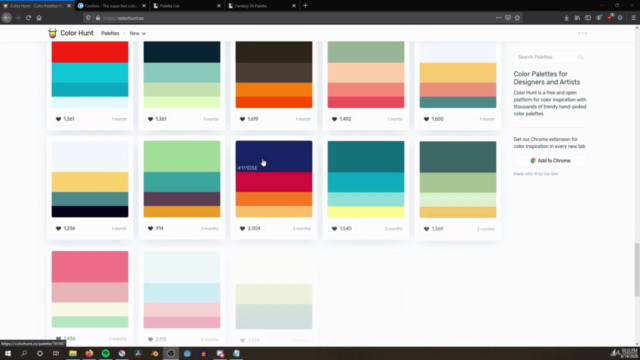640x360 pixels.
Task: Like the palette with 1,492 likes
Action: coord(341,119)
